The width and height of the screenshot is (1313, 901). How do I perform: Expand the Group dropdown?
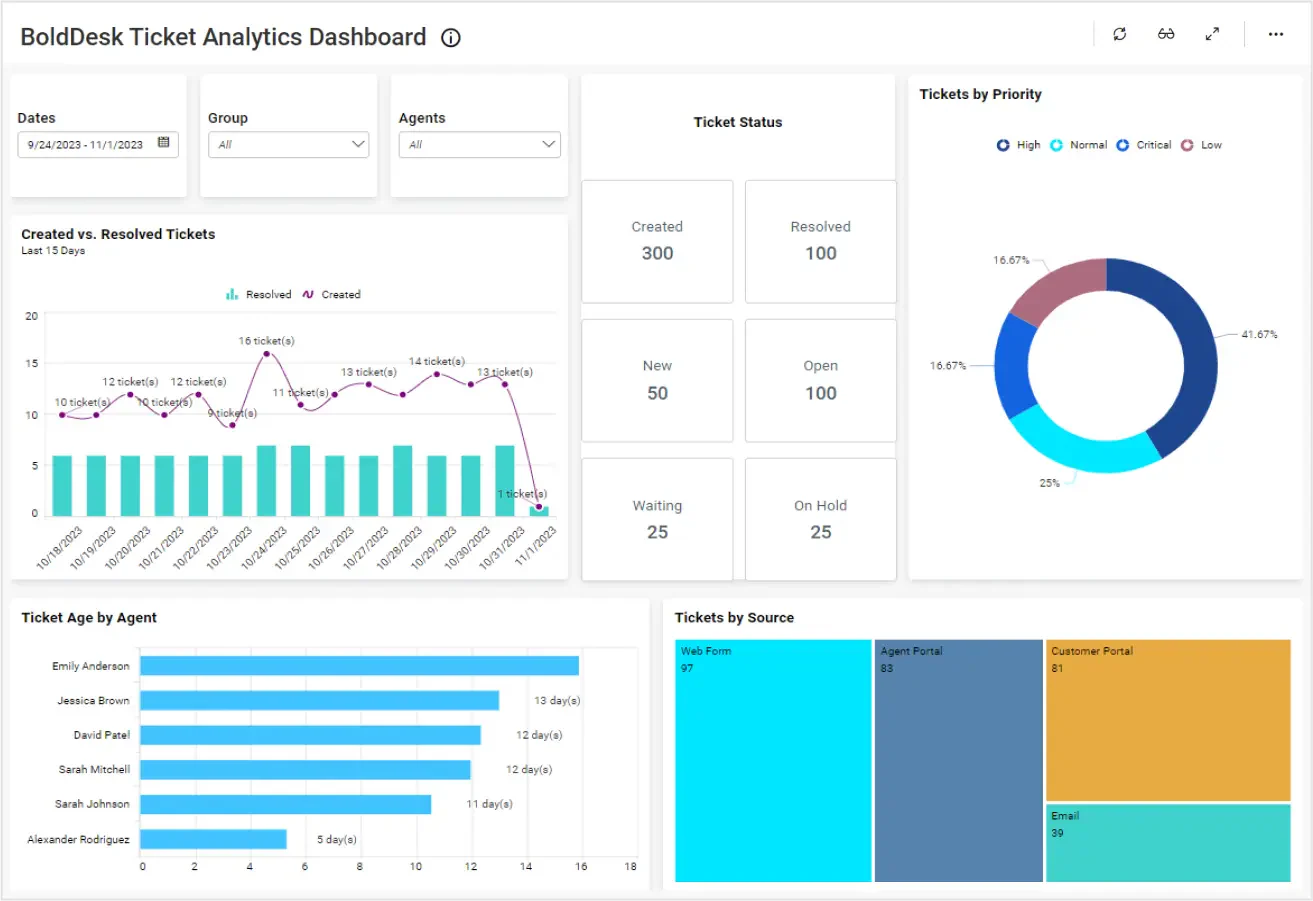pyautogui.click(x=289, y=145)
